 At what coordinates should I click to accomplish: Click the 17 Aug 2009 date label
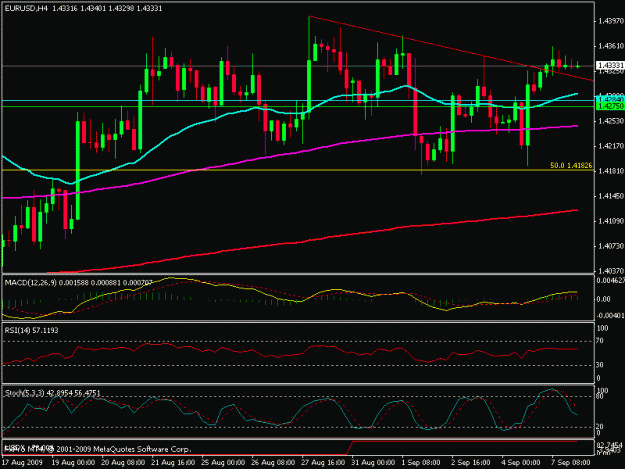pos(22,463)
